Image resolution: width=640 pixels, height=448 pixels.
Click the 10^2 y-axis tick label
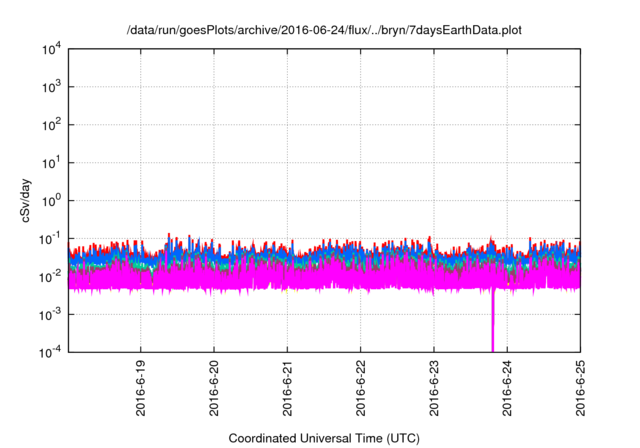pos(51,125)
